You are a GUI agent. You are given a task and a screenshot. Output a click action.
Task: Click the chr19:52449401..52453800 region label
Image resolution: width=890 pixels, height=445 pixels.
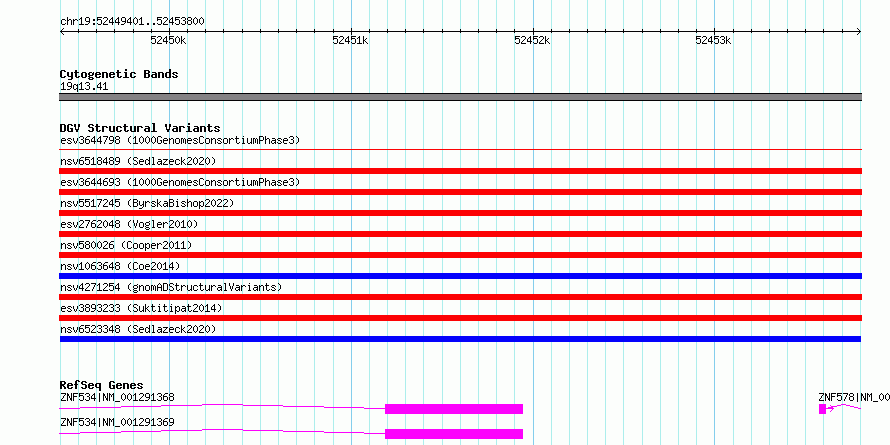pos(132,22)
